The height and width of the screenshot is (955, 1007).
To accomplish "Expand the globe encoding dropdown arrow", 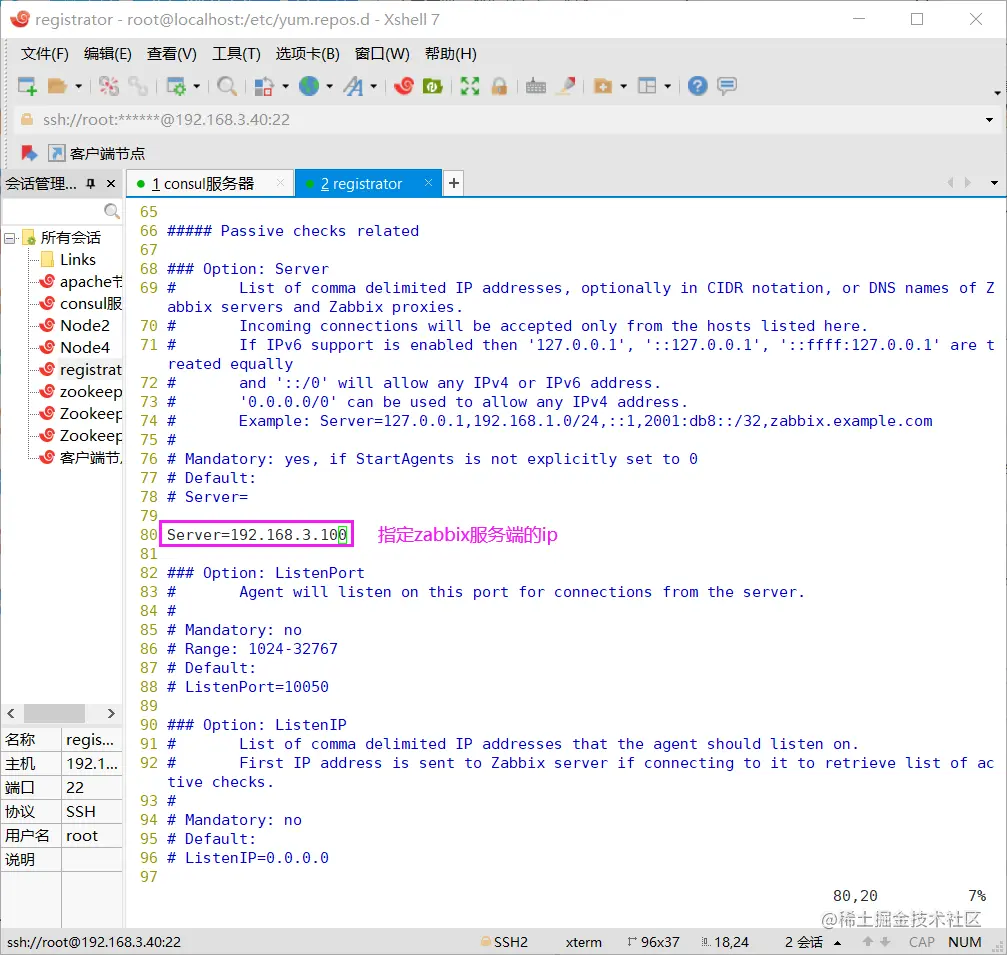I will coord(329,86).
